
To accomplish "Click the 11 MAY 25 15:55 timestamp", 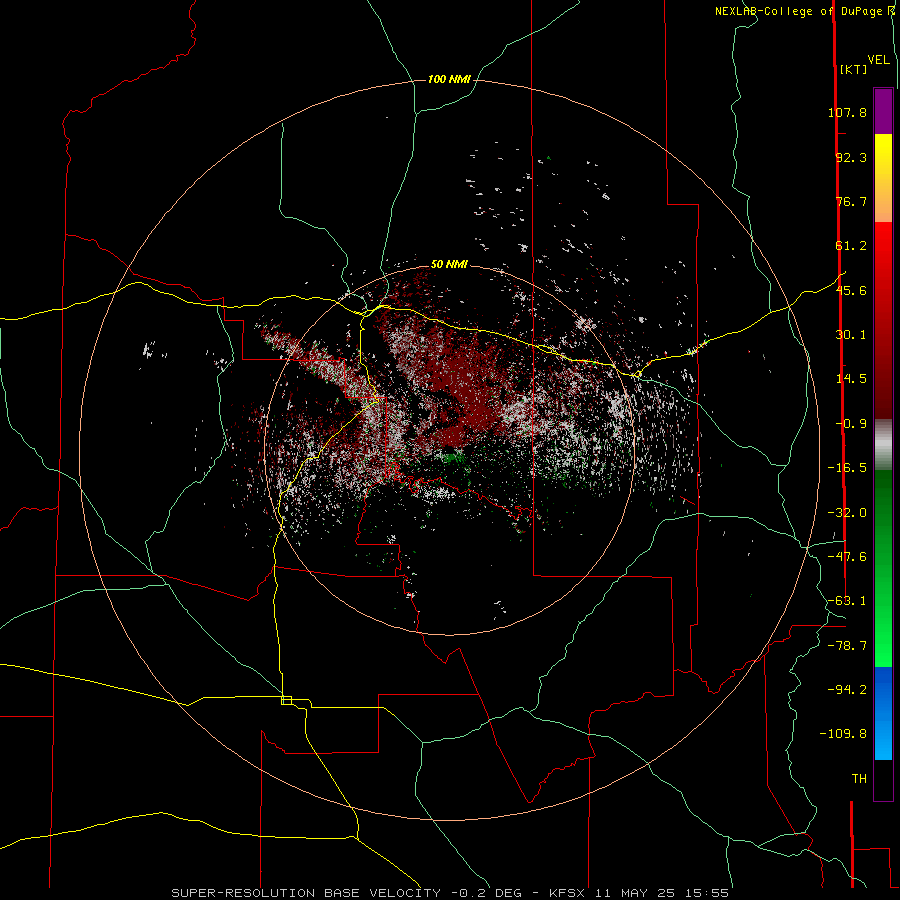I will 662,893.
